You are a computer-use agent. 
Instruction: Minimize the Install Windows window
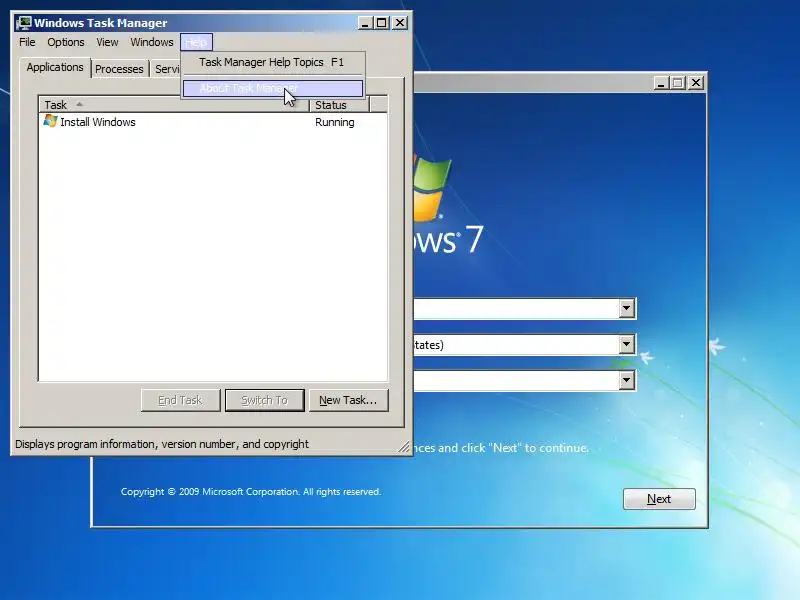point(661,83)
